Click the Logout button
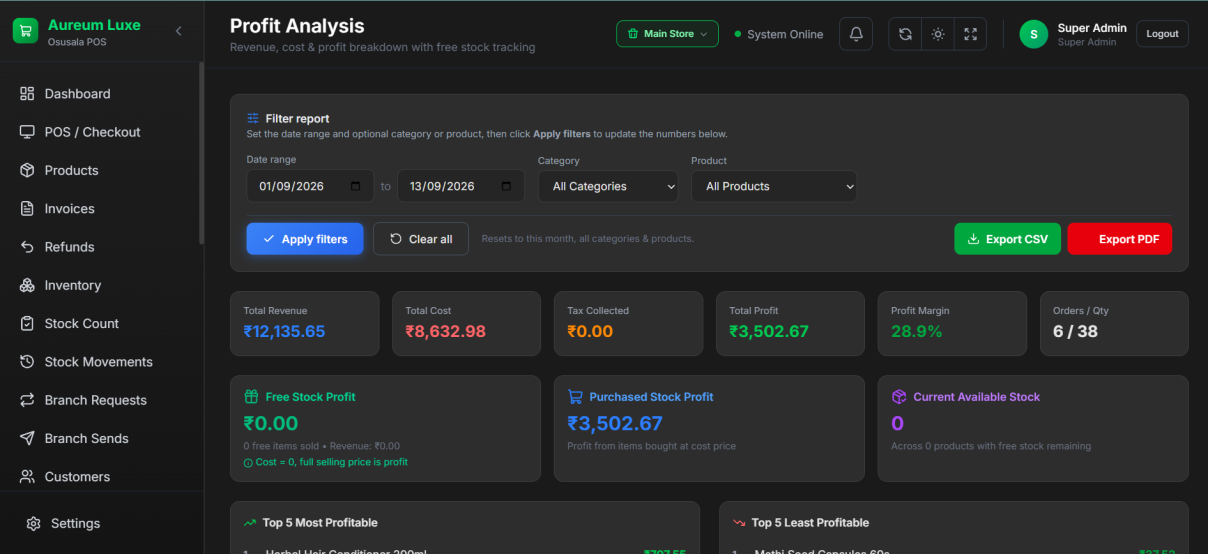The image size is (1208, 554). 1162,34
